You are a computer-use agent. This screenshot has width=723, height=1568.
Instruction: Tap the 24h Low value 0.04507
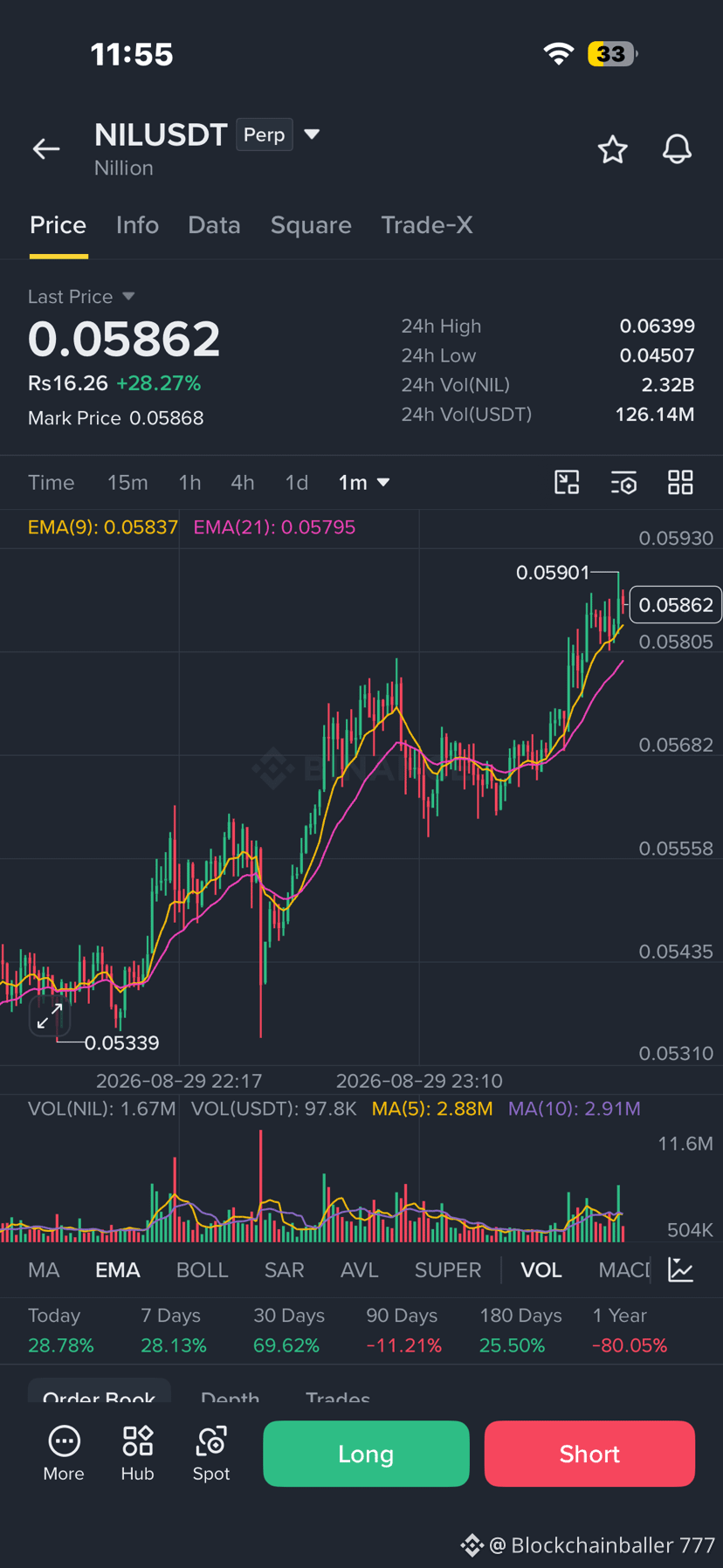click(x=657, y=355)
